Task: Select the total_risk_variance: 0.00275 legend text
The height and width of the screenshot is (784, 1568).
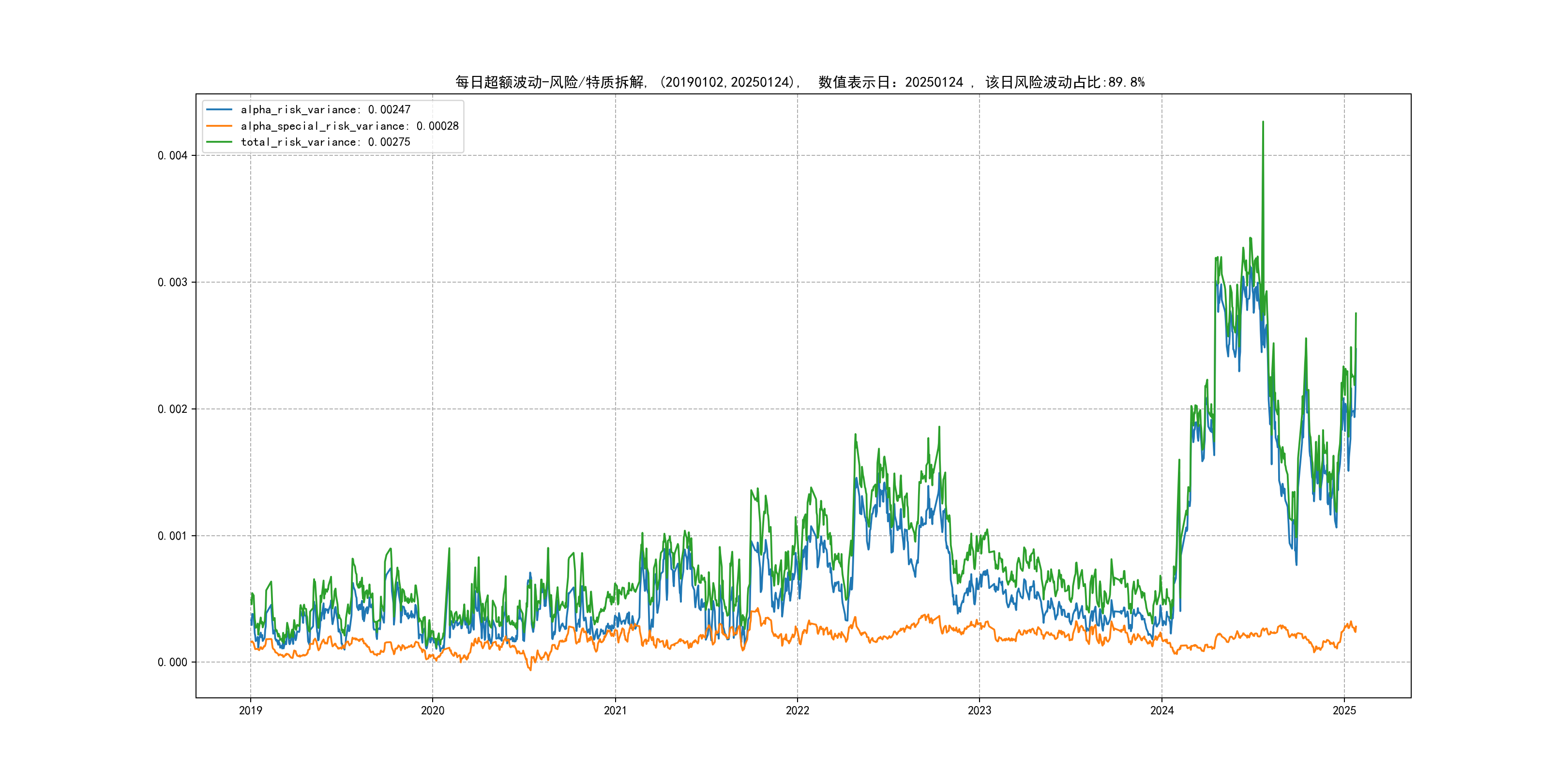Action: point(326,142)
